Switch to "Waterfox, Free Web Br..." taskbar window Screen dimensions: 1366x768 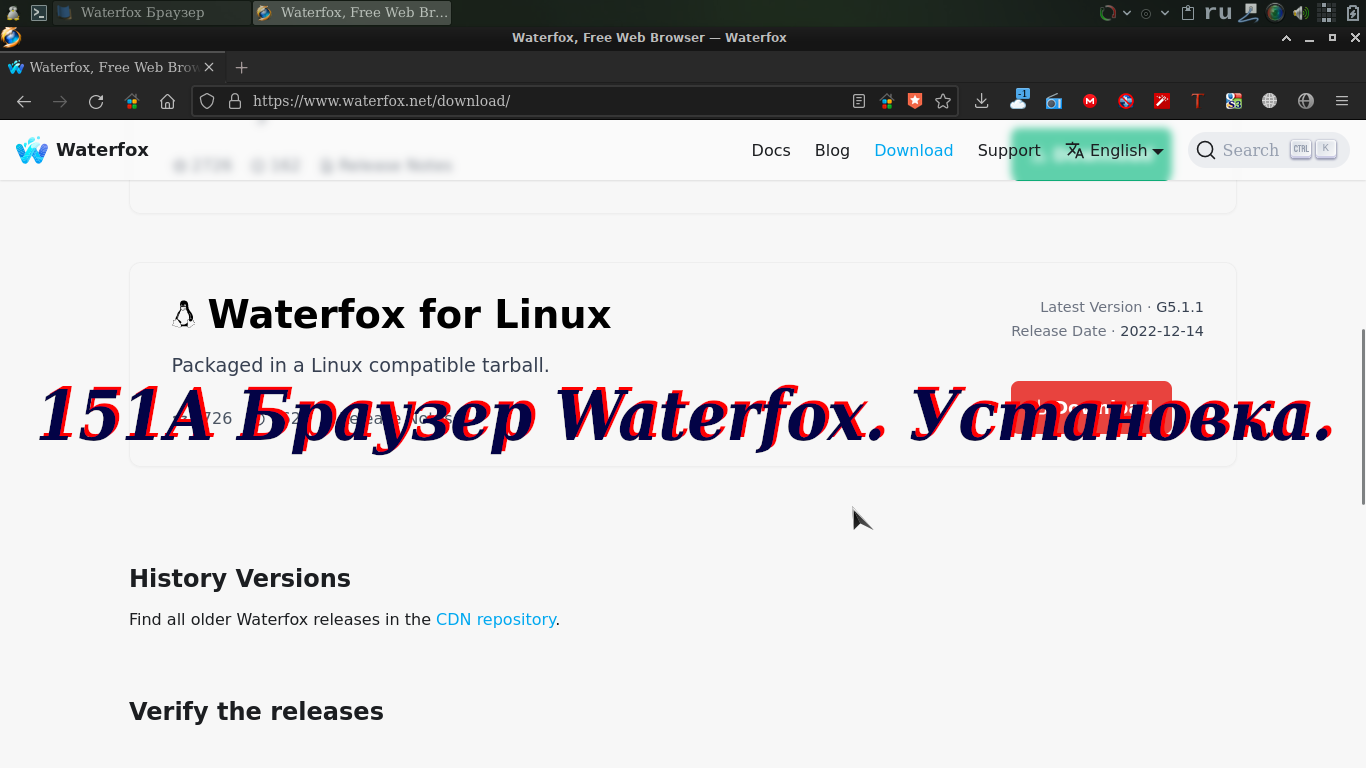[x=352, y=13]
